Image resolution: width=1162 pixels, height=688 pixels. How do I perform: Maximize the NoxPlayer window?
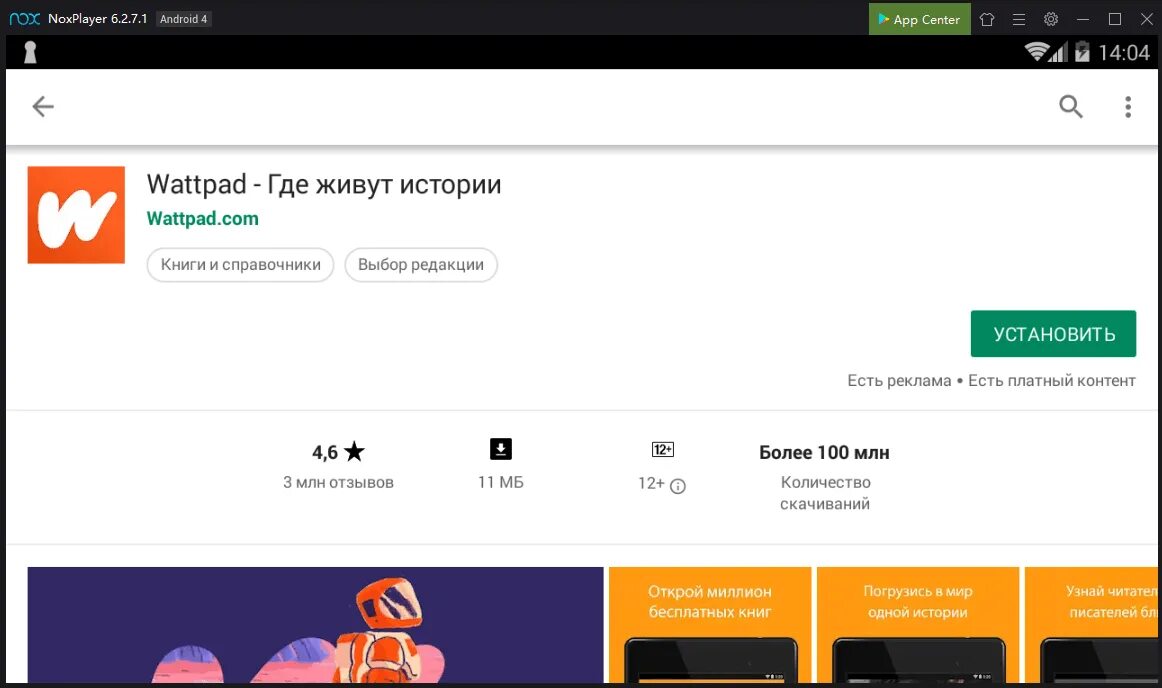[1115, 19]
